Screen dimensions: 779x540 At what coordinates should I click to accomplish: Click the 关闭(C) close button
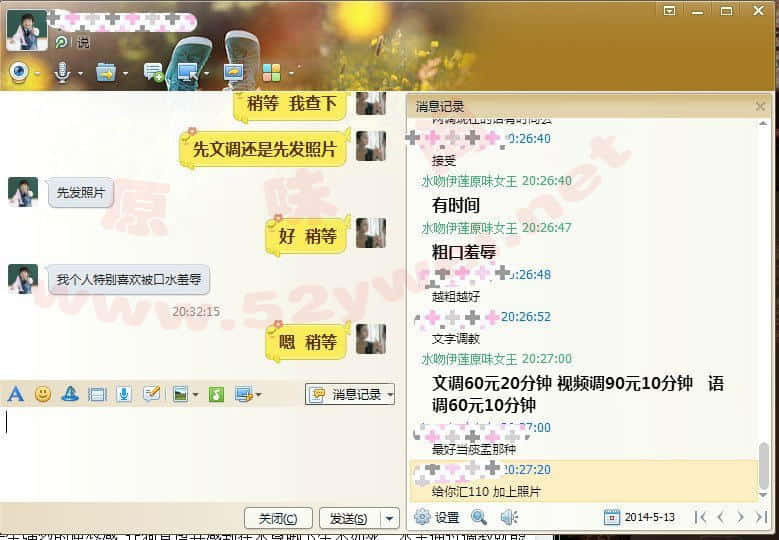click(277, 518)
